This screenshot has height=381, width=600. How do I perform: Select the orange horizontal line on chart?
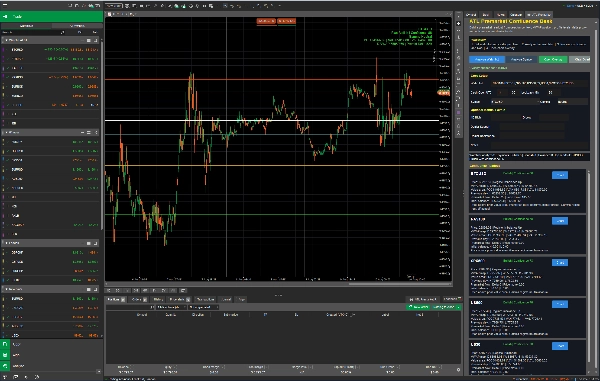[272, 80]
